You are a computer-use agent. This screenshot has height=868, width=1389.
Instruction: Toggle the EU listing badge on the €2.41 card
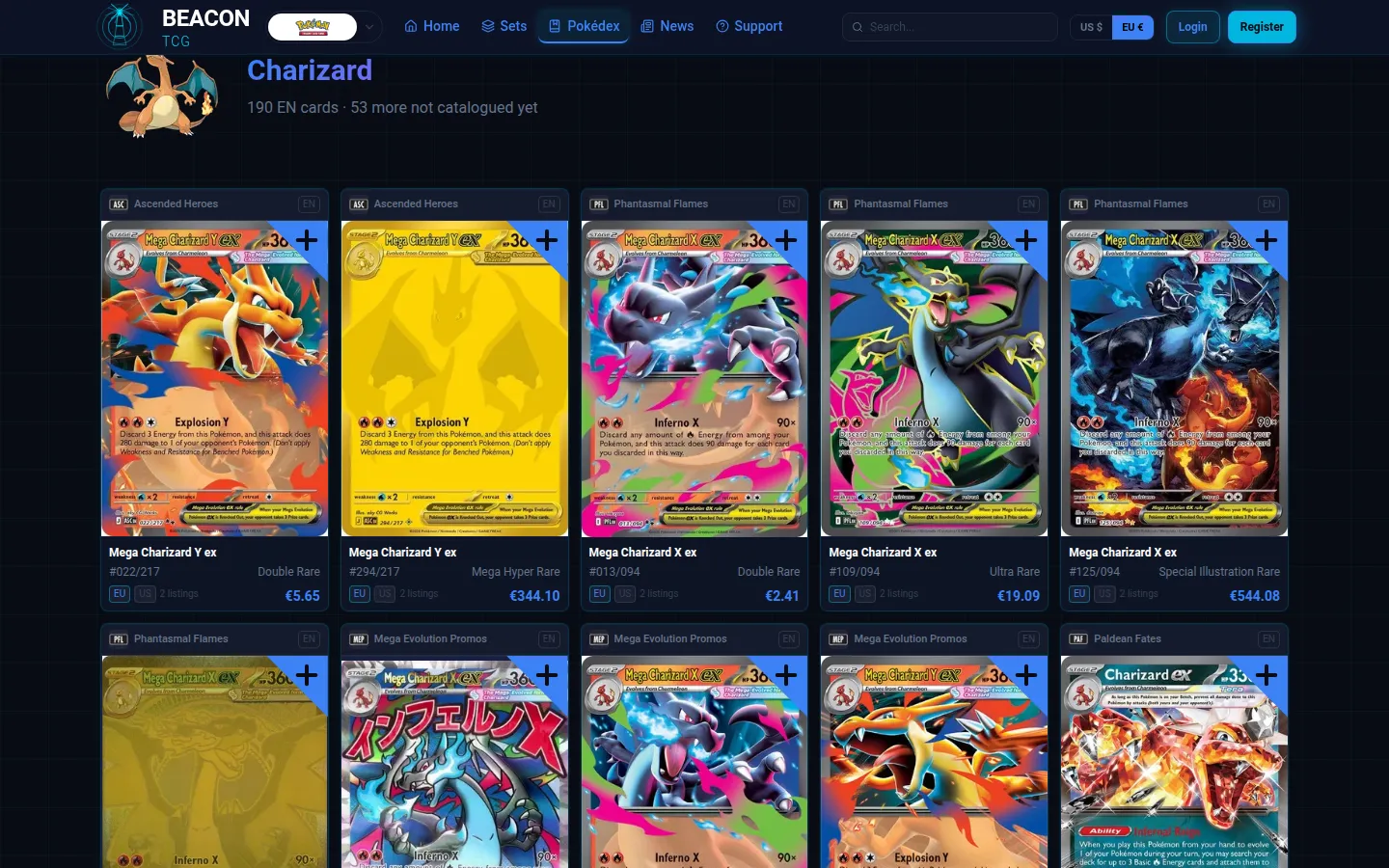[x=600, y=594]
